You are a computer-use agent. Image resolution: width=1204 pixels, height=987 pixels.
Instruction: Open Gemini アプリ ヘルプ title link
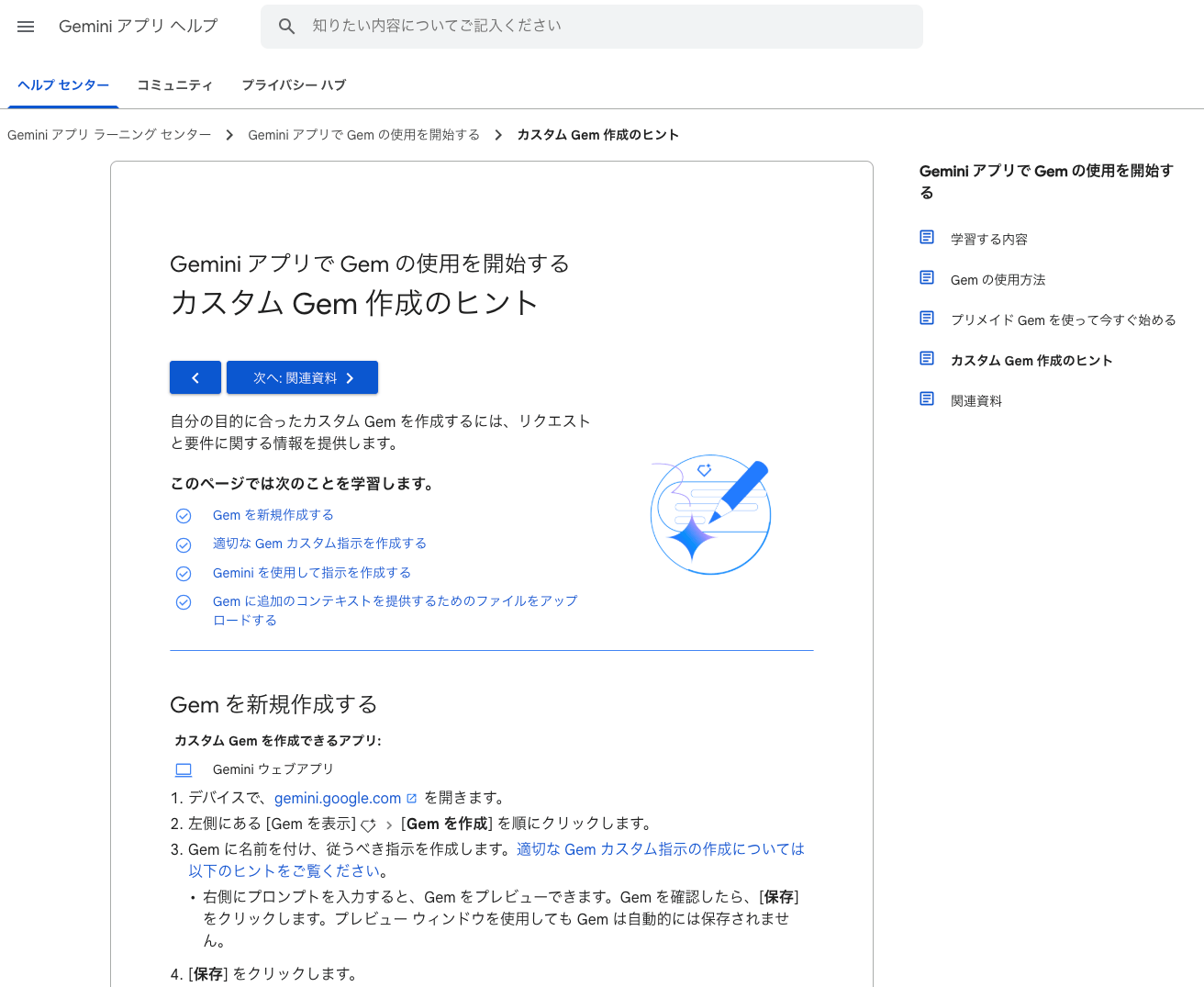139,27
